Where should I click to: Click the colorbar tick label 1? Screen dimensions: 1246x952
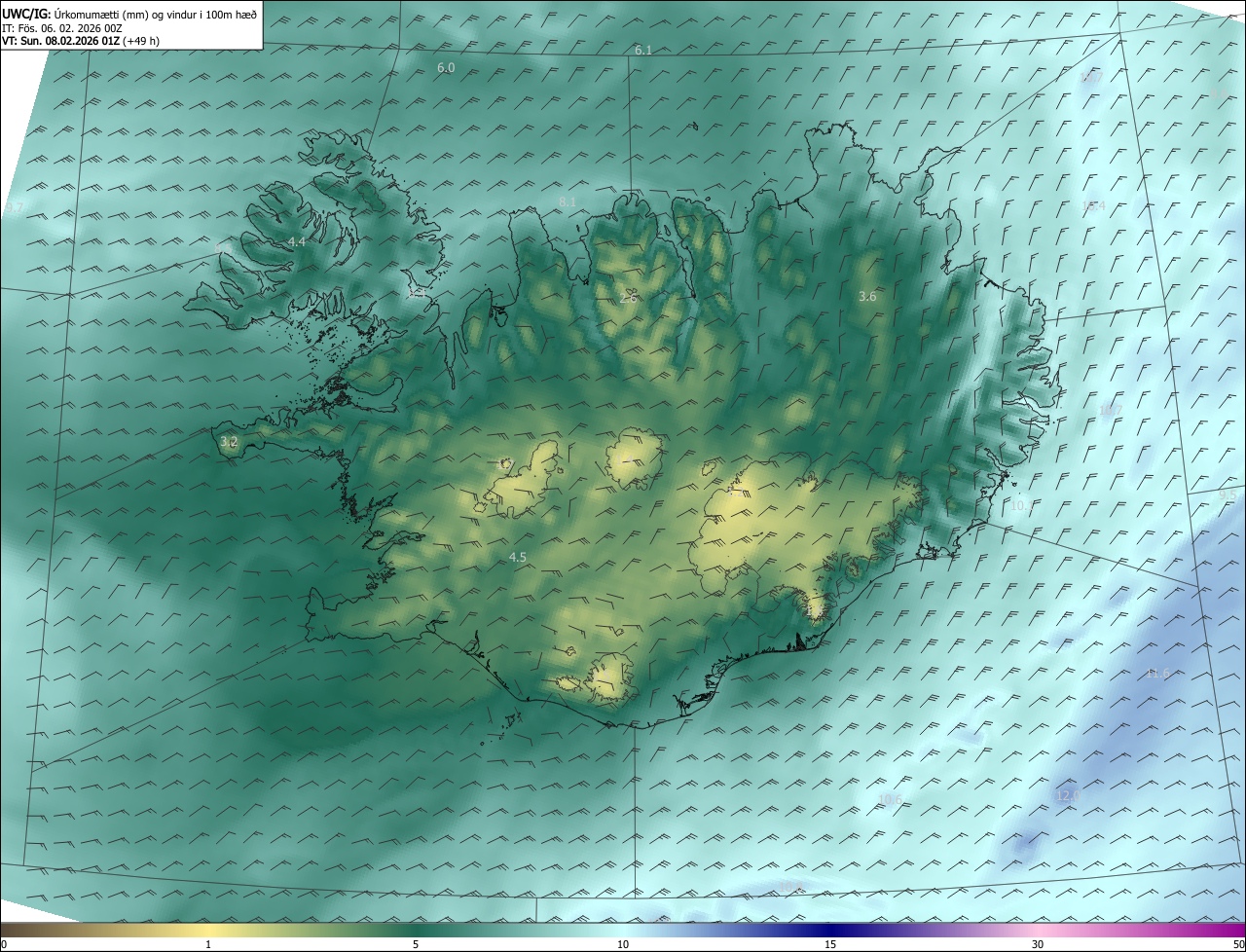pos(208,944)
